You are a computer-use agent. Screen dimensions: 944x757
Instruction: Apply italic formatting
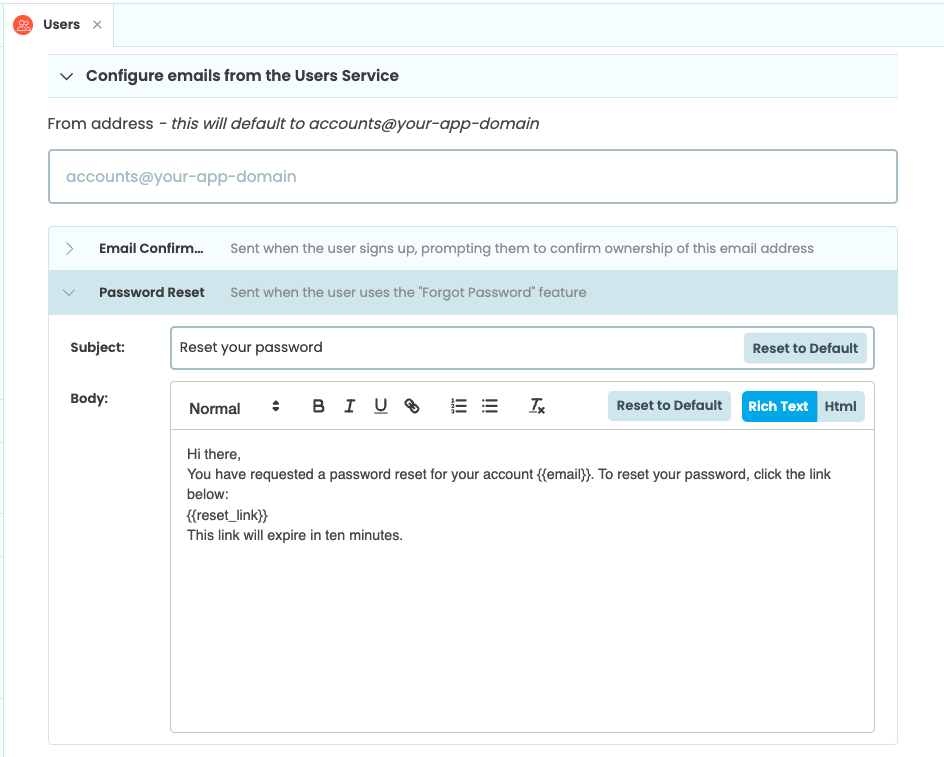(x=349, y=405)
